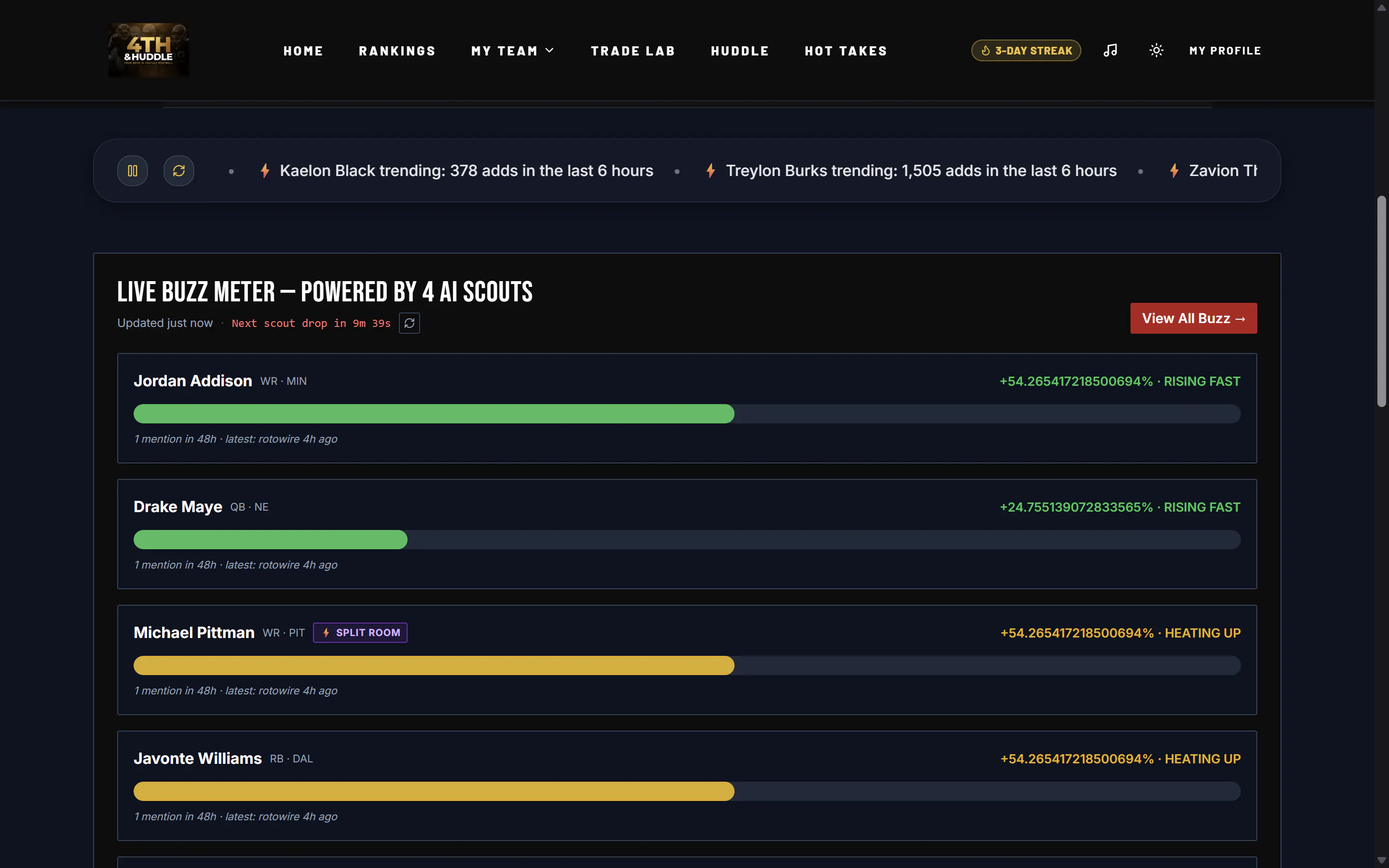This screenshot has width=1389, height=868.
Task: Click the View All Buzz button
Action: (x=1193, y=318)
